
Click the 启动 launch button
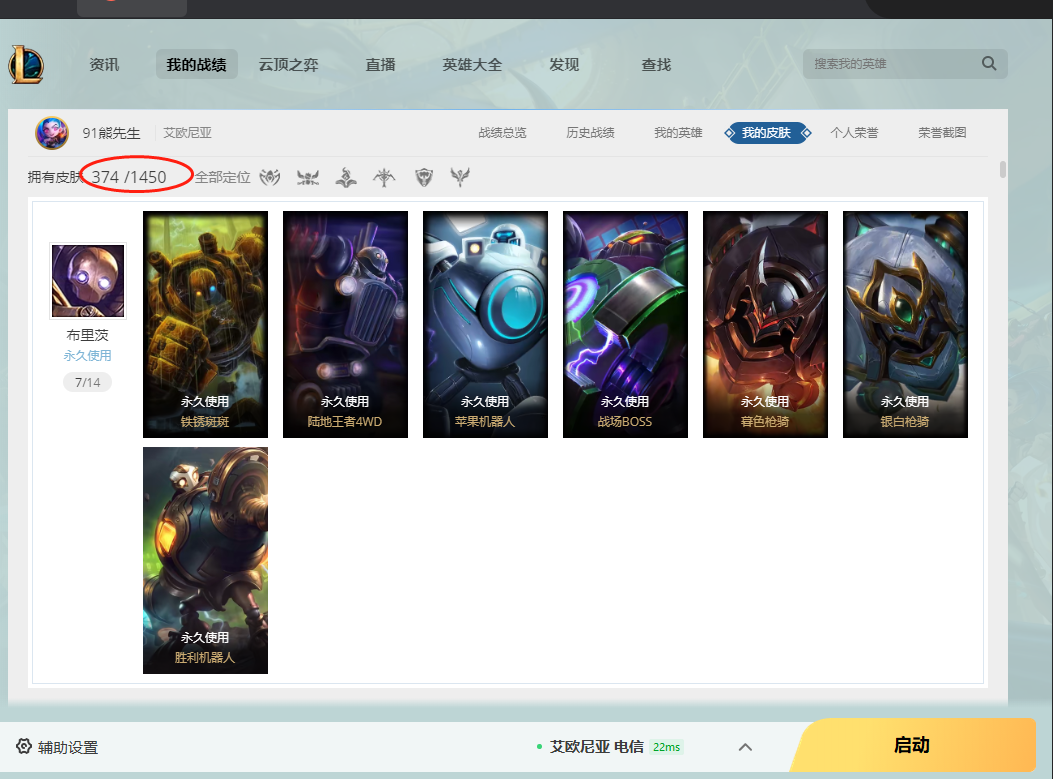[913, 745]
